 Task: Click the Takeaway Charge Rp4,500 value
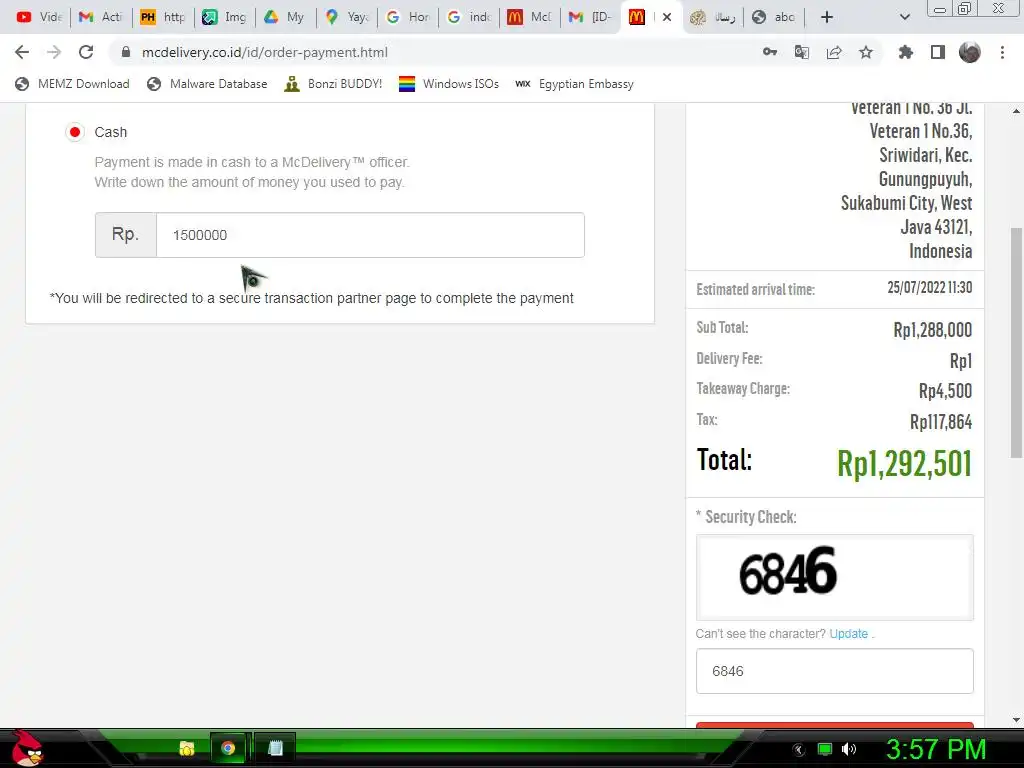coord(946,391)
